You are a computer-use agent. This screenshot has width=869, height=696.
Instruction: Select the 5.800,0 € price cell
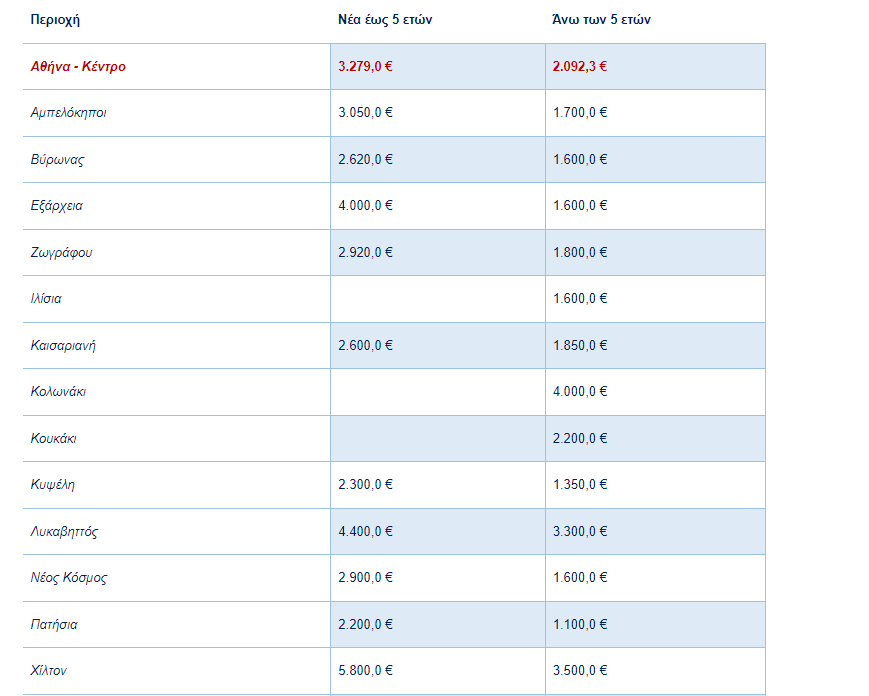click(366, 671)
